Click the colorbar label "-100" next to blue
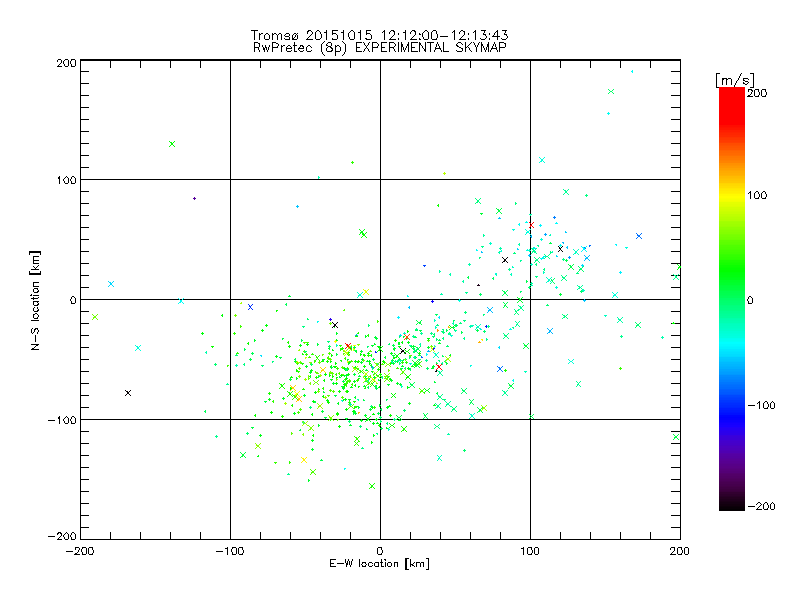 tap(761, 405)
